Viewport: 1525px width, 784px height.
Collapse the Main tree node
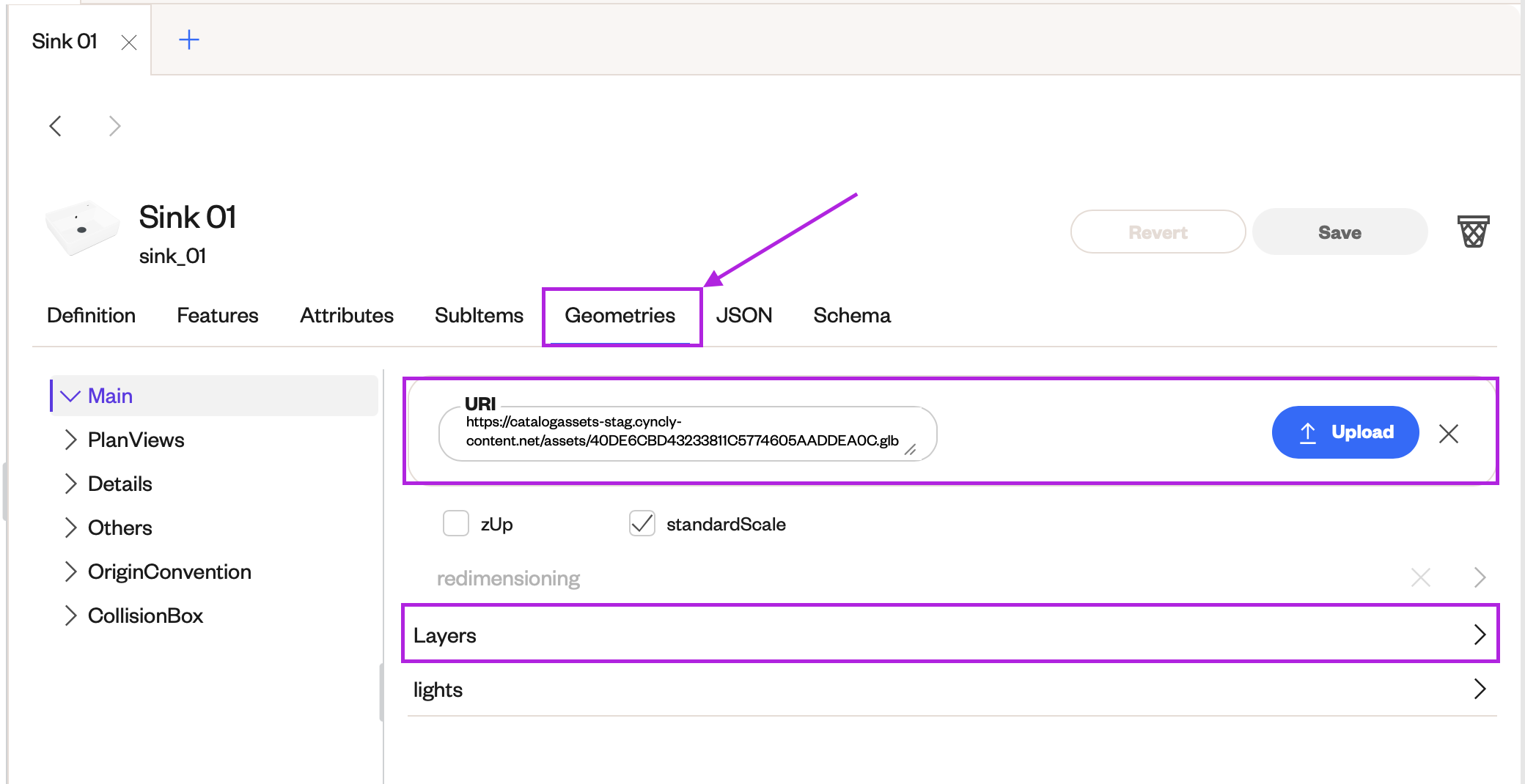point(70,396)
